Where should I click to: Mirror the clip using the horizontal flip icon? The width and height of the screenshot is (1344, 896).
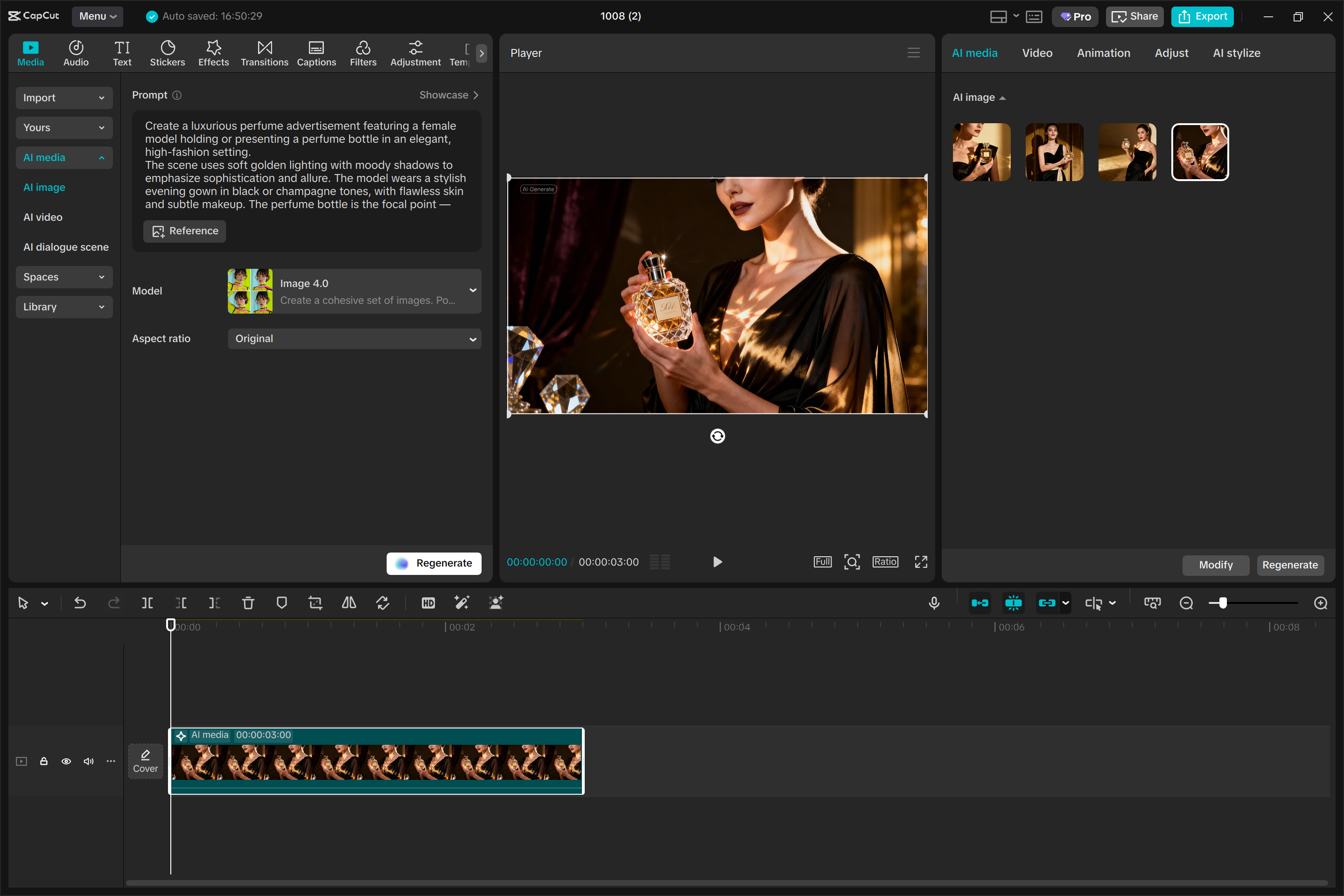(349, 602)
